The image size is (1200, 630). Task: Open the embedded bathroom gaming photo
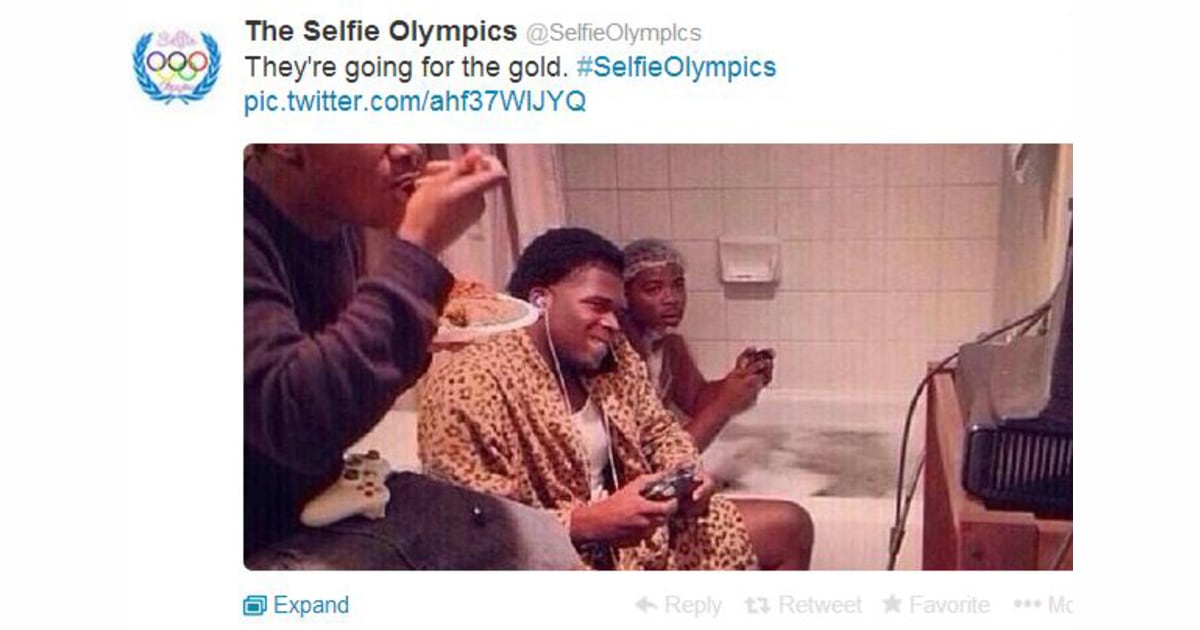coord(658,357)
